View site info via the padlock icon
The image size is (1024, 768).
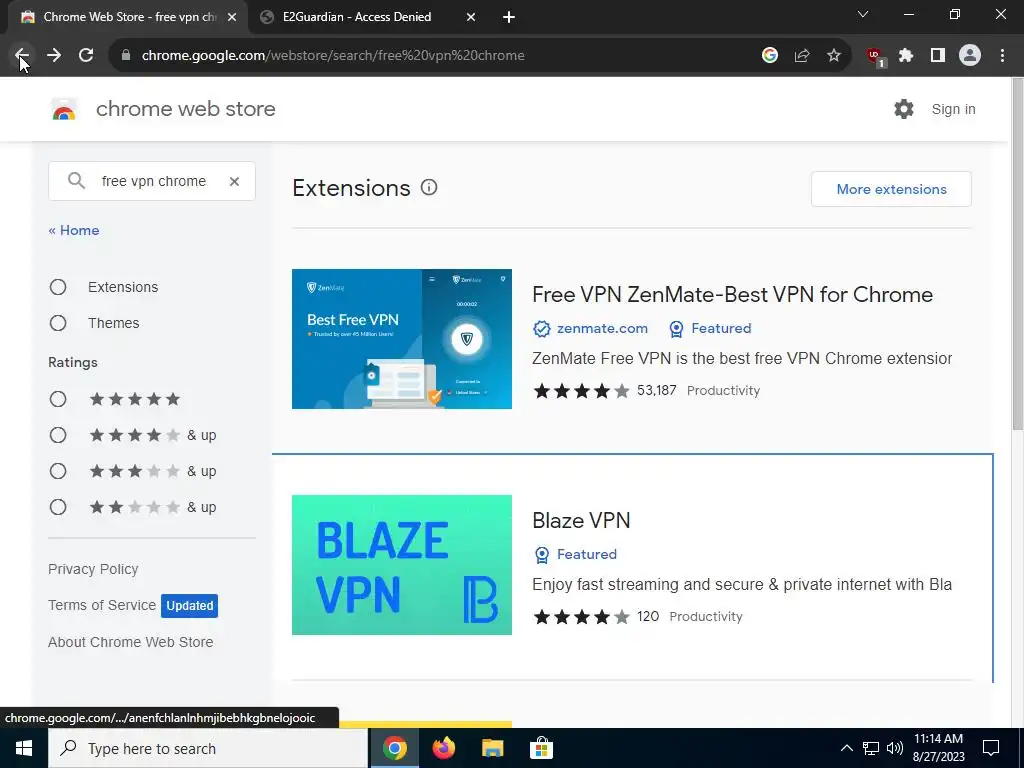(126, 56)
